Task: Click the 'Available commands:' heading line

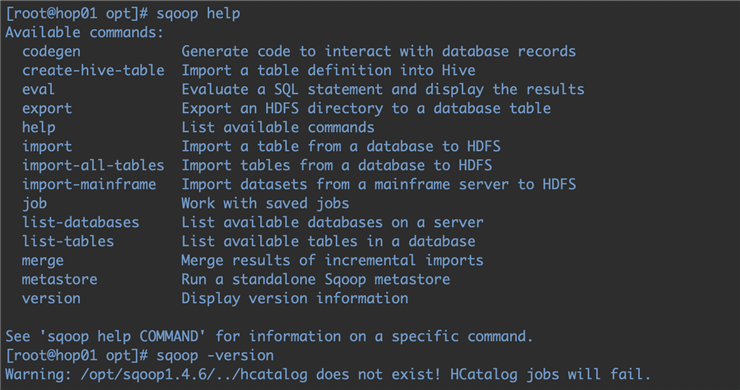Action: (x=84, y=33)
